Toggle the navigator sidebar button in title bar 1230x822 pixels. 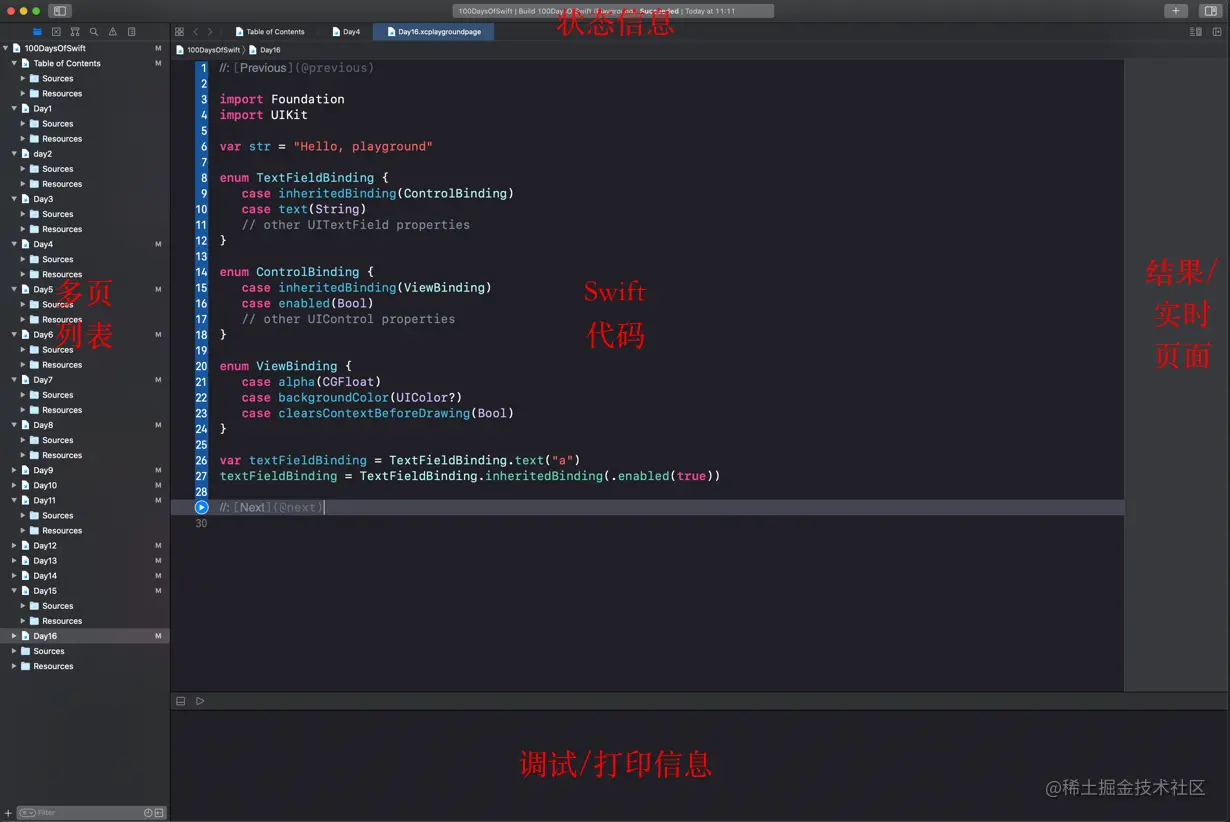pos(59,11)
